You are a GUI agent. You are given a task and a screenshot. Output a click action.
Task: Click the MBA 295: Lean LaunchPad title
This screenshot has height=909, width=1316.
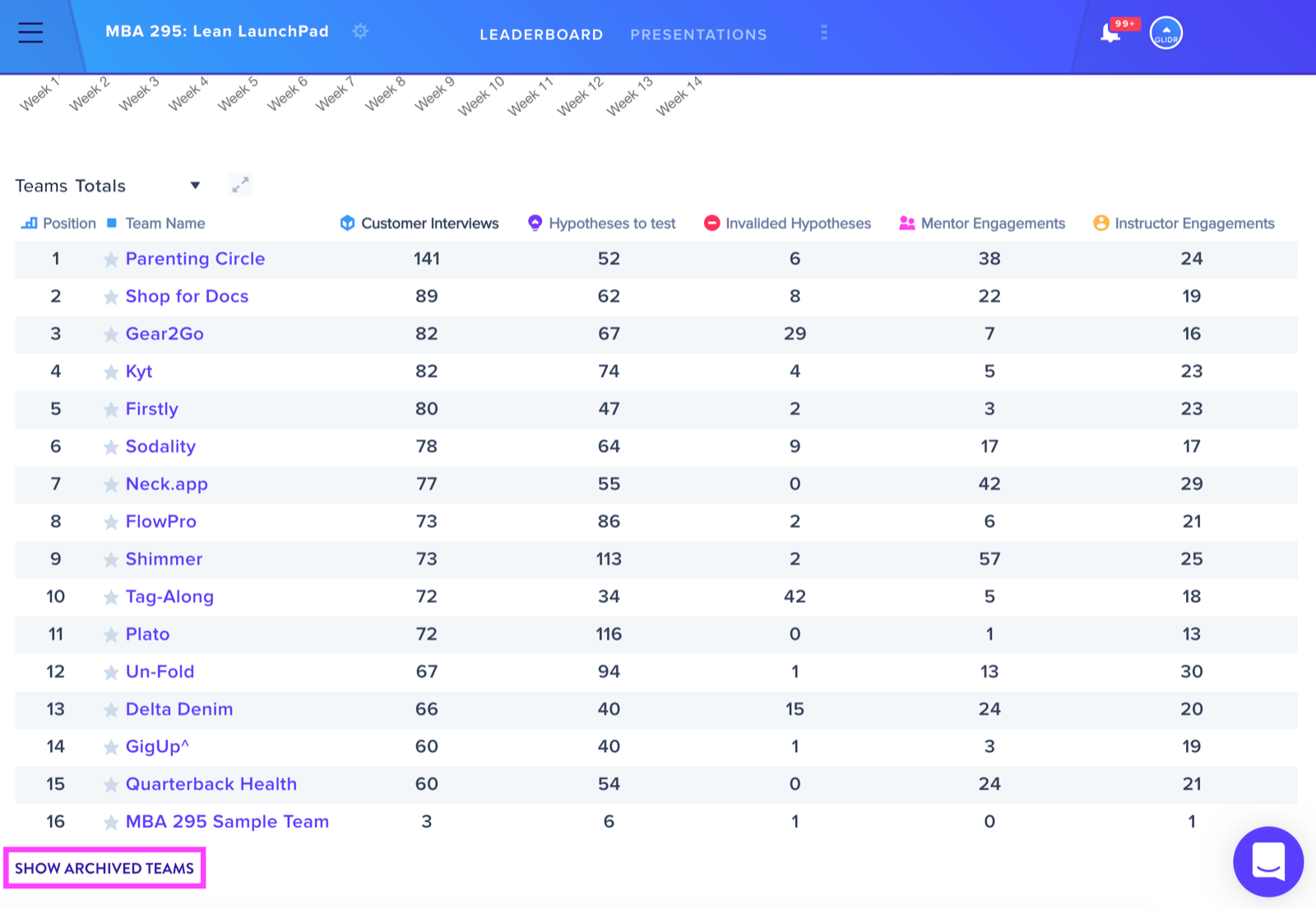(217, 31)
